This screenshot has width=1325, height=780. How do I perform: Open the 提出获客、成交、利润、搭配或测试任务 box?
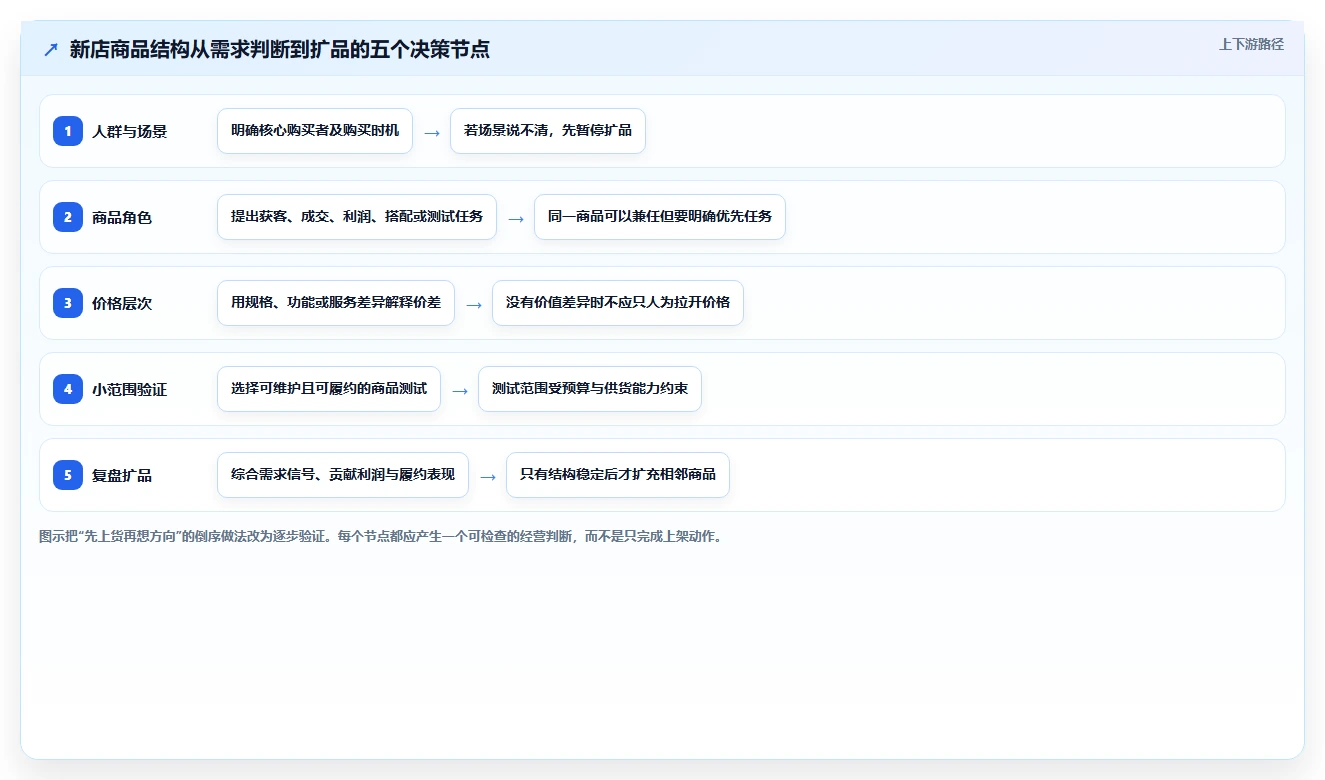click(x=357, y=217)
